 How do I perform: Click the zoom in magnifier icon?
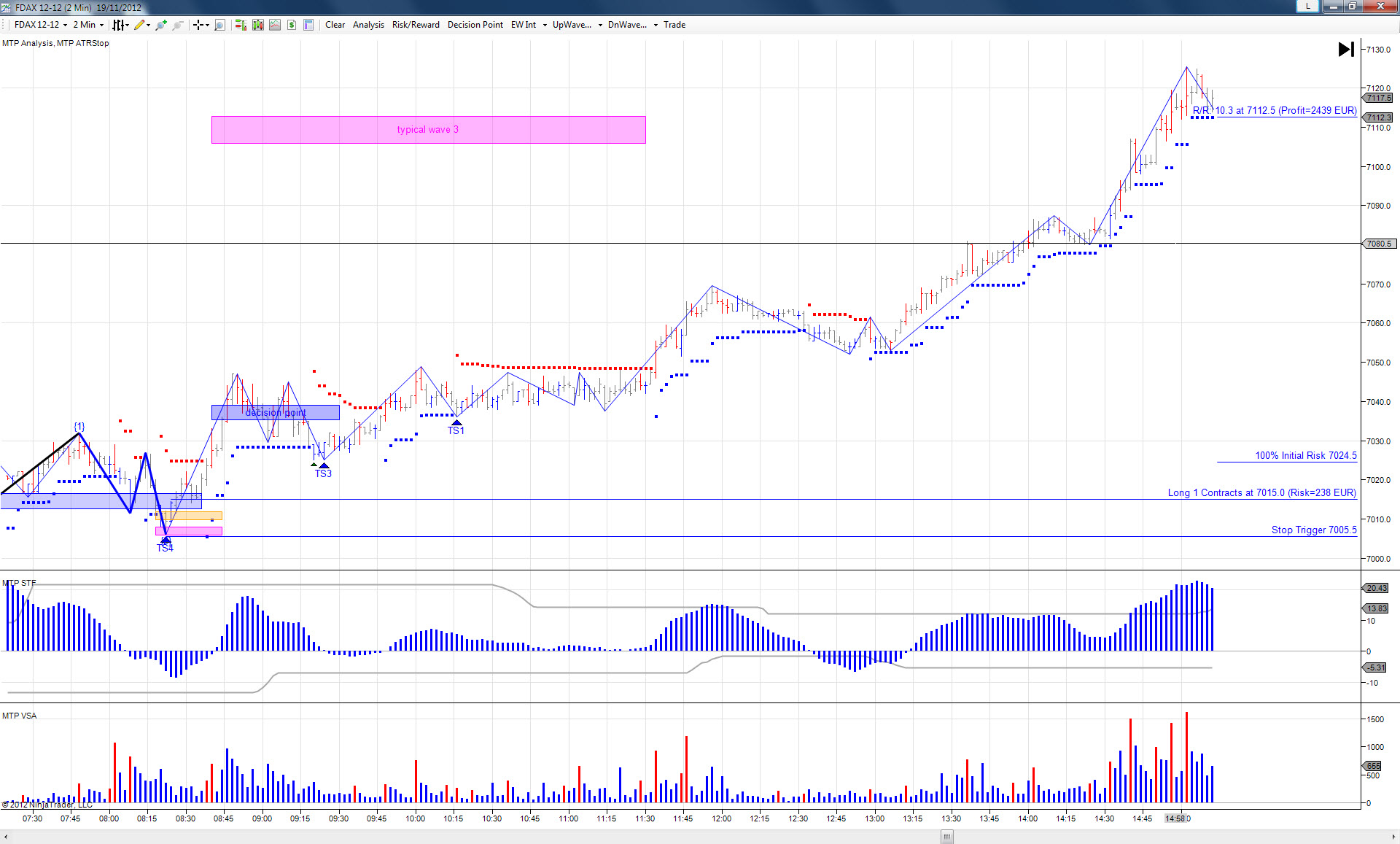coord(161,25)
